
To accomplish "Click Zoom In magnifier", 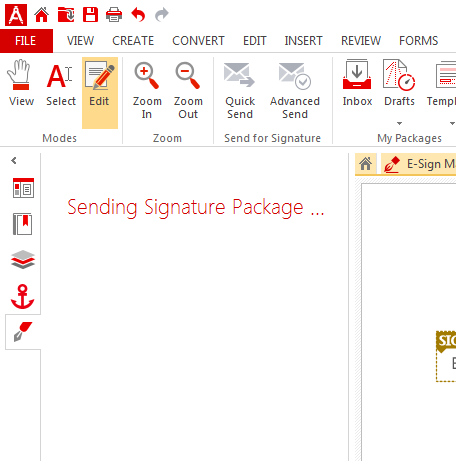I will pyautogui.click(x=147, y=90).
